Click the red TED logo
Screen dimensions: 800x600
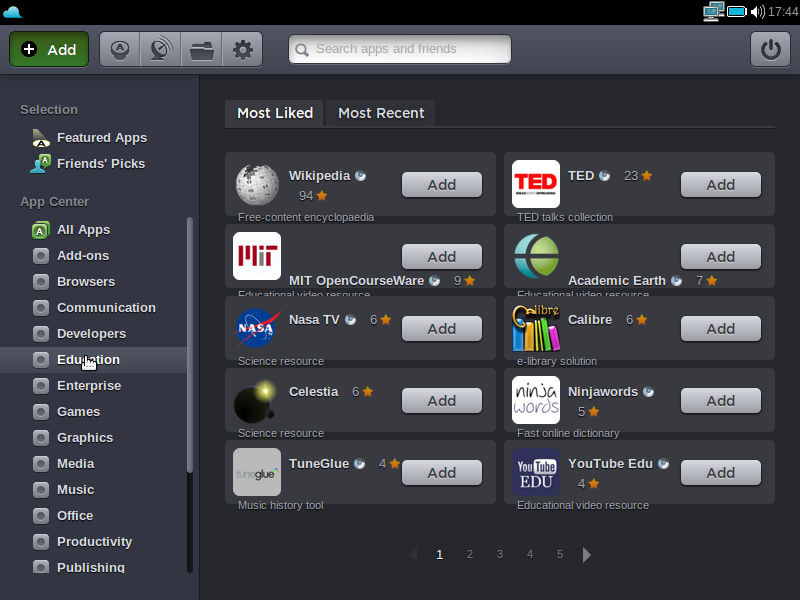tap(536, 184)
